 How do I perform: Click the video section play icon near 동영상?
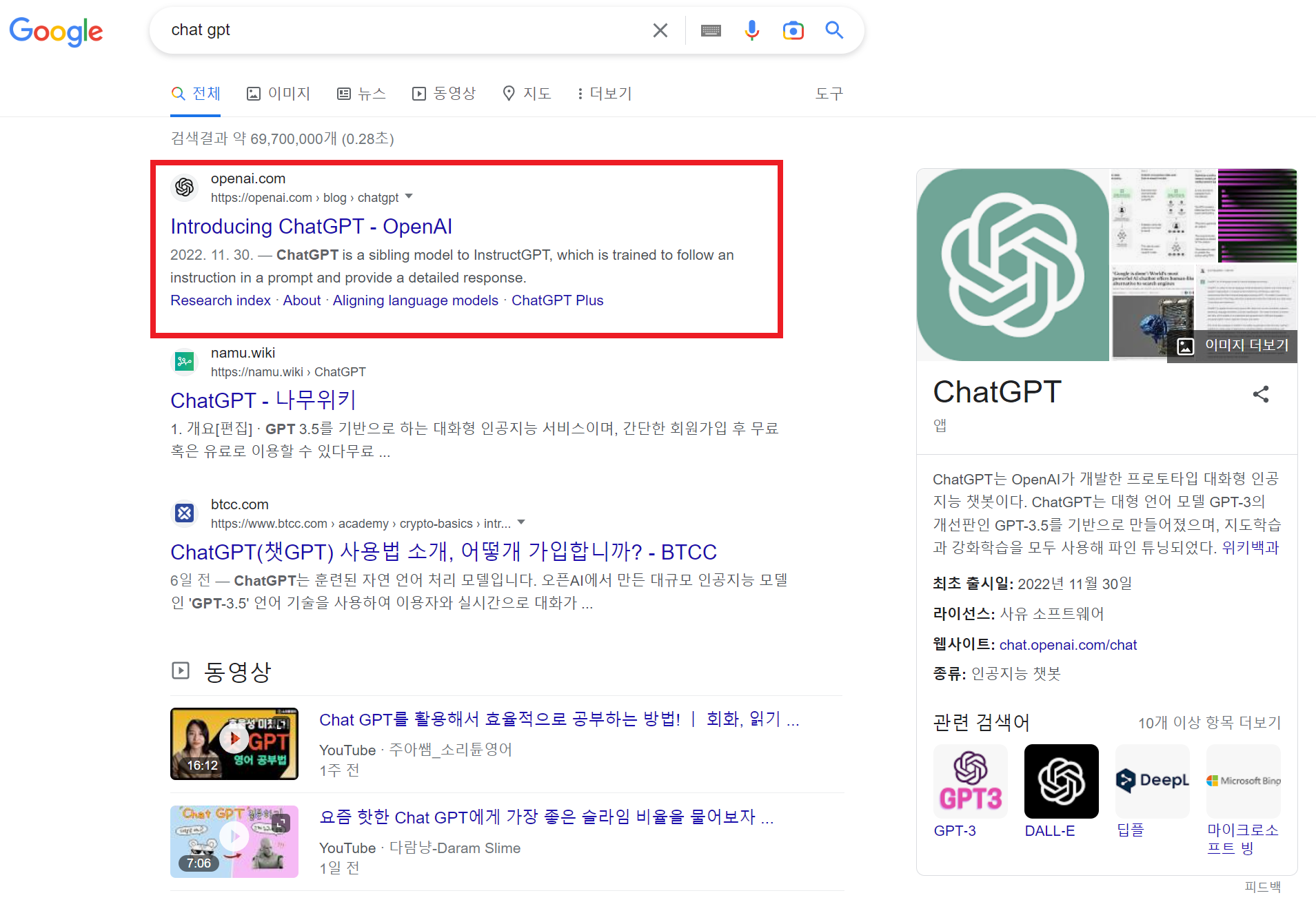point(181,670)
